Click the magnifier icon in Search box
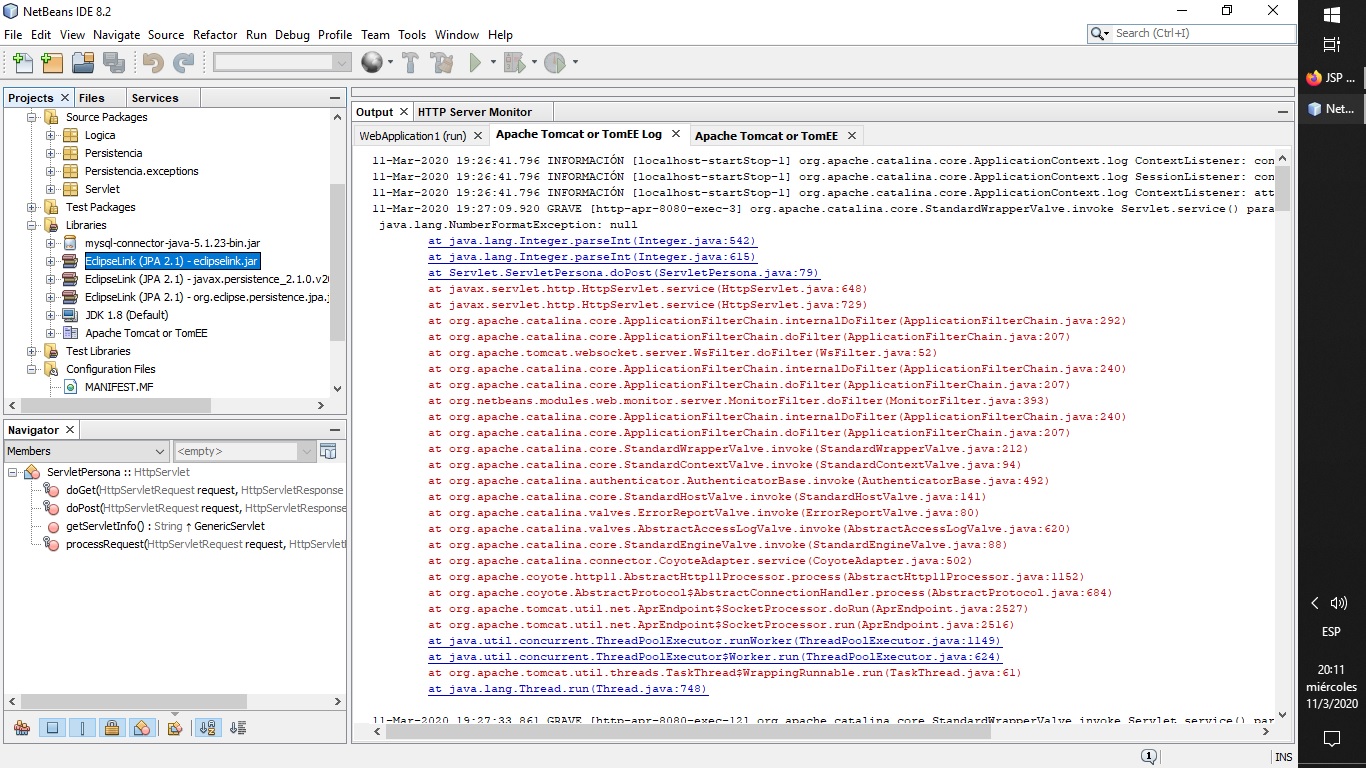1366x768 pixels. 1099,33
